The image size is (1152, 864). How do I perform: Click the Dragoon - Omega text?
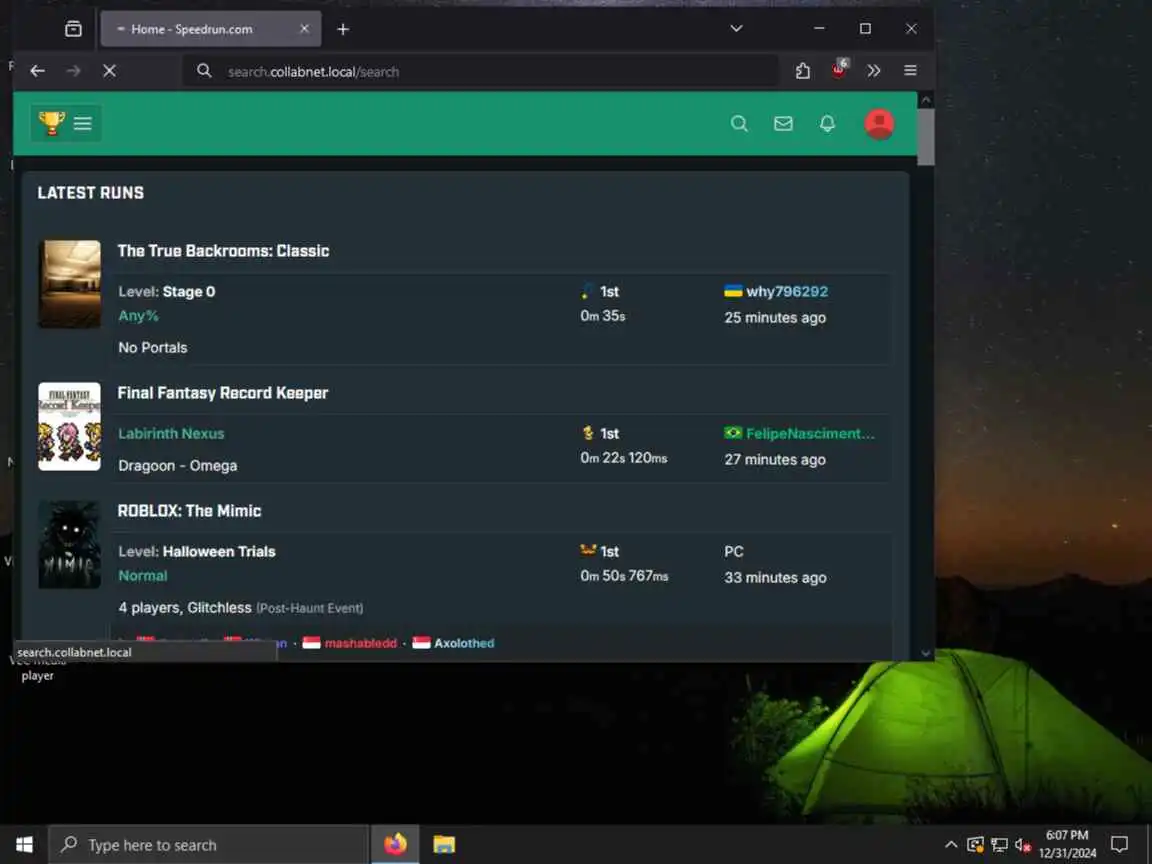click(178, 466)
